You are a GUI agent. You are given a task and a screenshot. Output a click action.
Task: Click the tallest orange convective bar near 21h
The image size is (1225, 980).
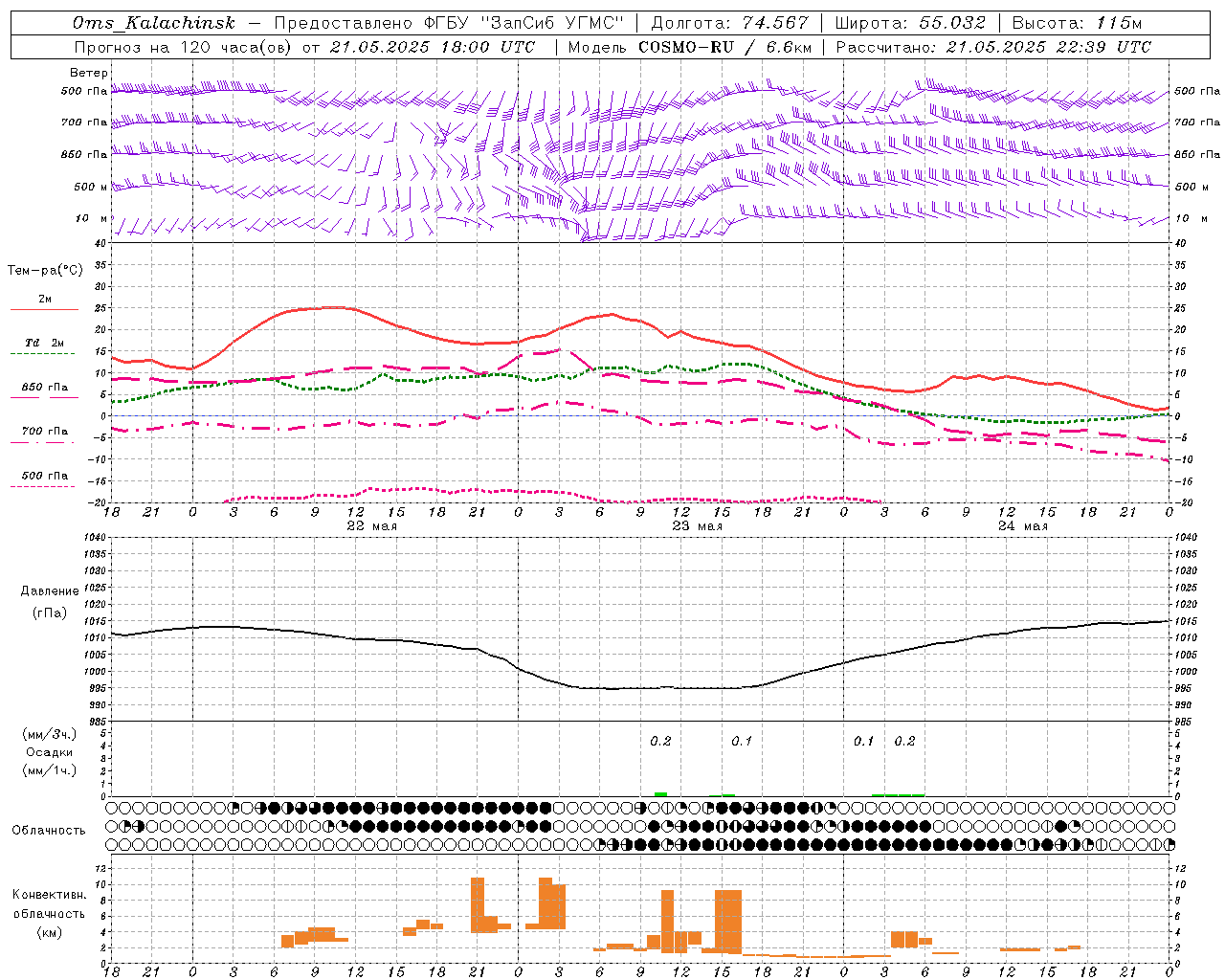click(478, 905)
